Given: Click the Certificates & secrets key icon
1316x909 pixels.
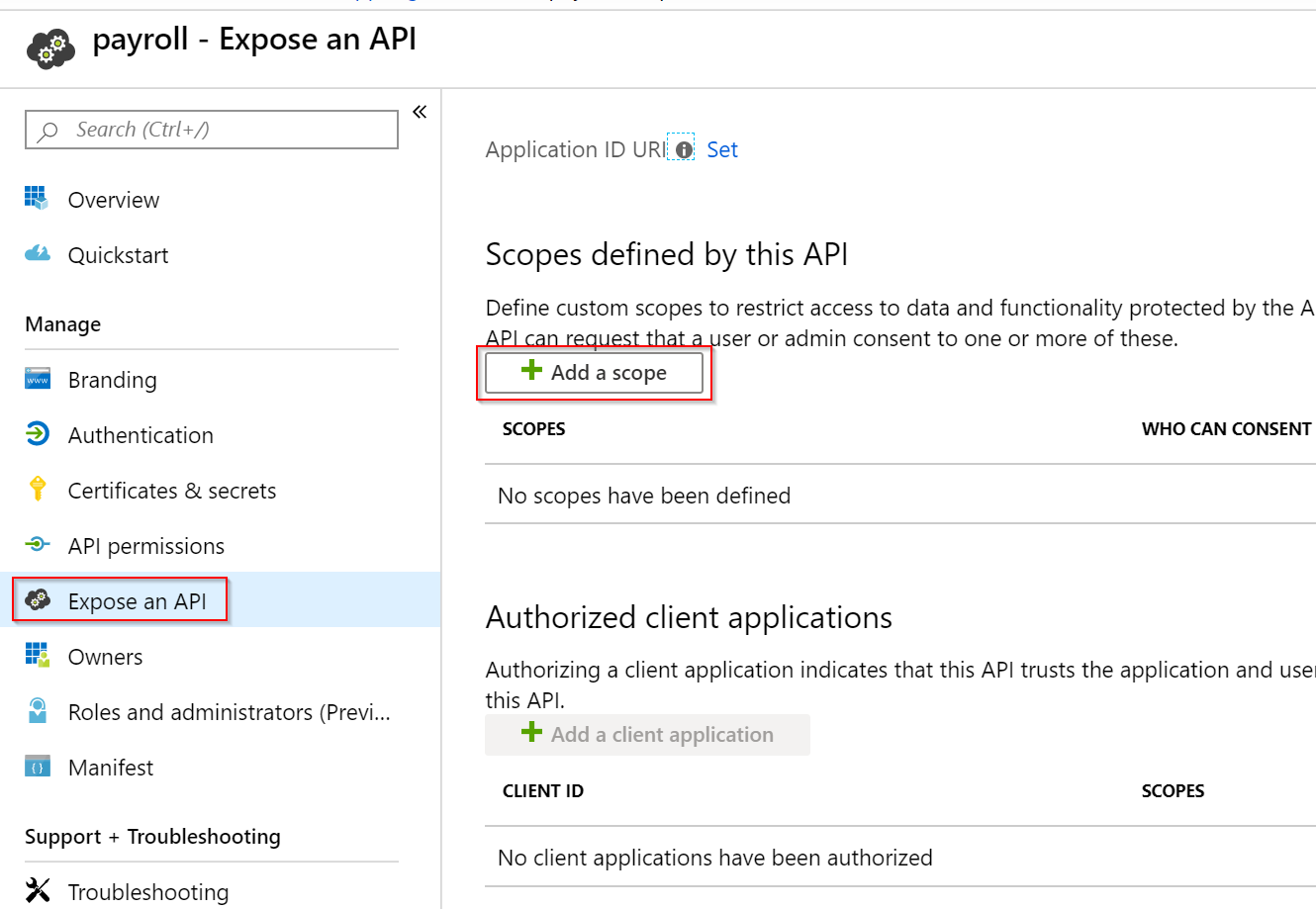Looking at the screenshot, I should click(38, 490).
